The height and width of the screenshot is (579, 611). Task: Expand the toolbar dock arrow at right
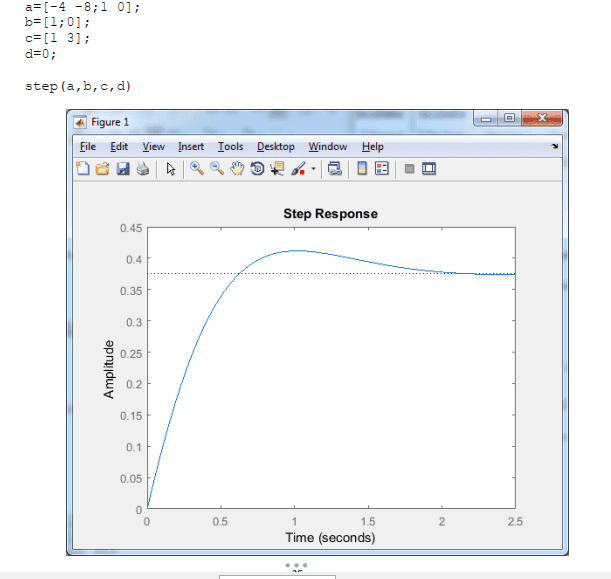(555, 146)
